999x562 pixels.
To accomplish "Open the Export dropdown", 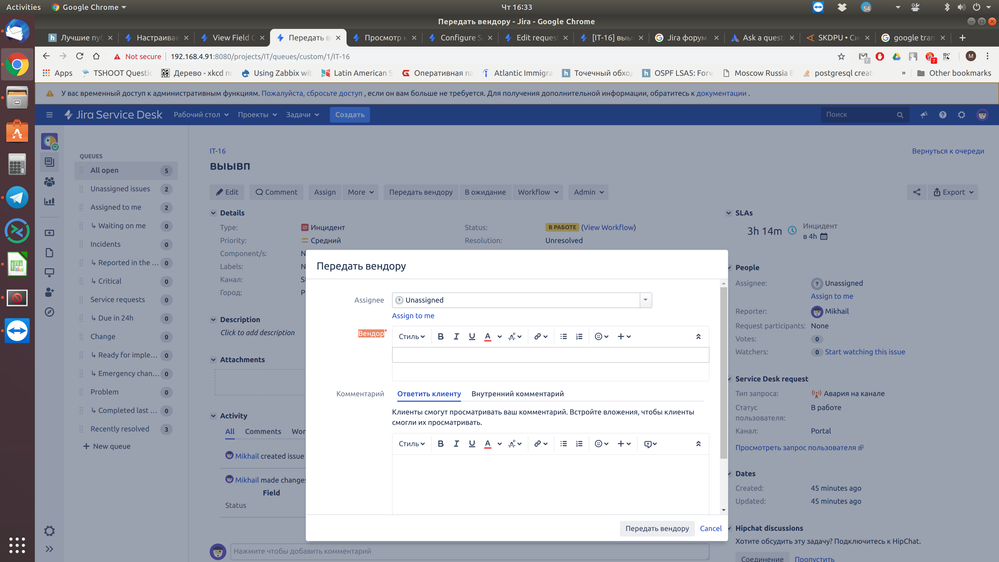I will 953,192.
